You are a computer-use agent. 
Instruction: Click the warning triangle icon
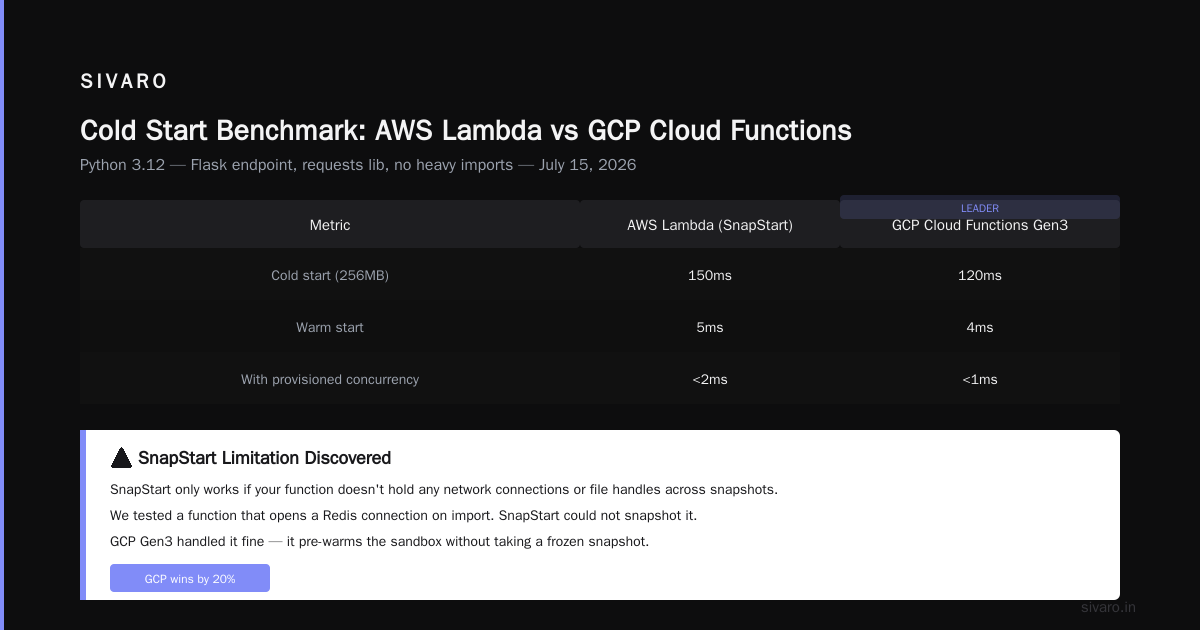pyautogui.click(x=121, y=458)
